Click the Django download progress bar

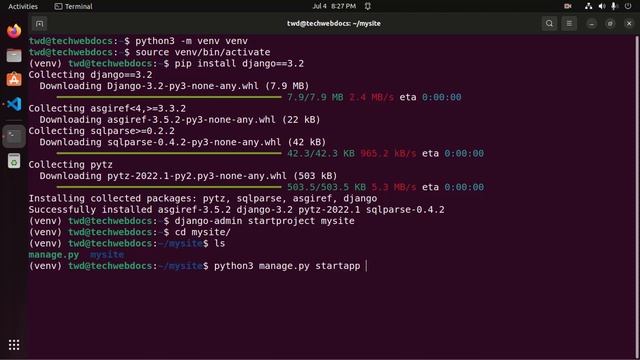tap(169, 97)
